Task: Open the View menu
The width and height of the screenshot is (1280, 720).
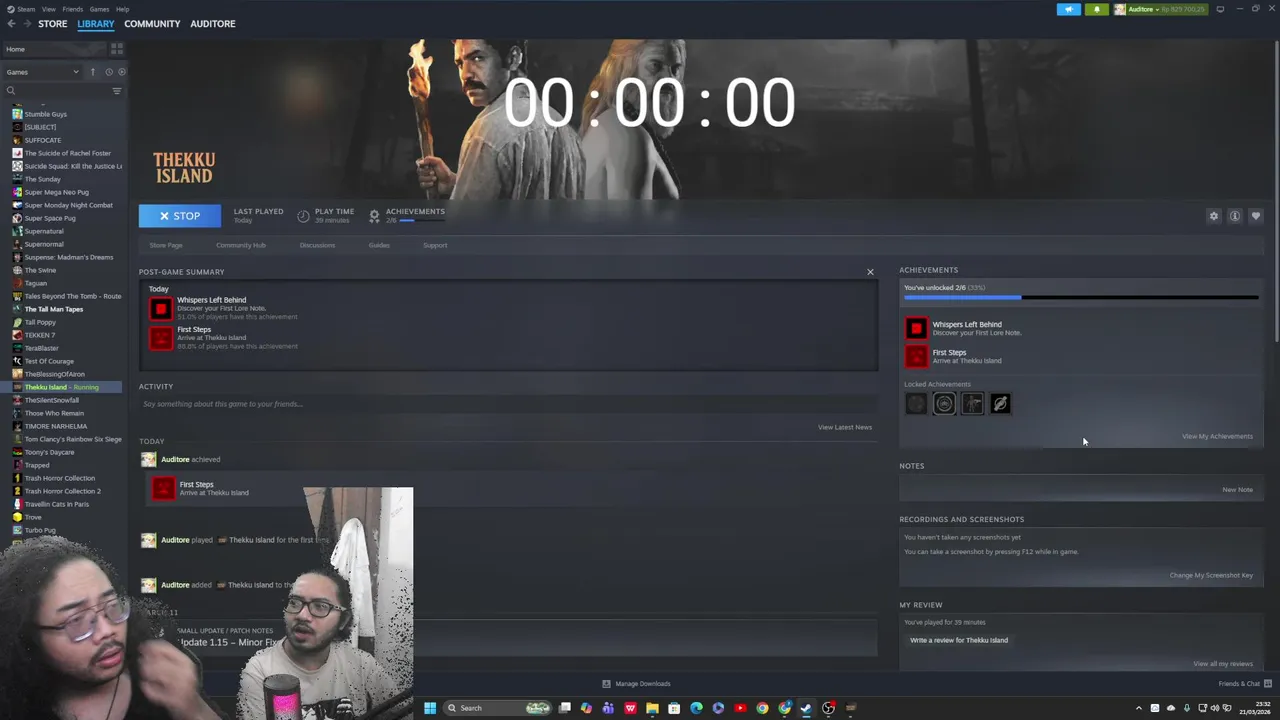Action: pyautogui.click(x=49, y=9)
